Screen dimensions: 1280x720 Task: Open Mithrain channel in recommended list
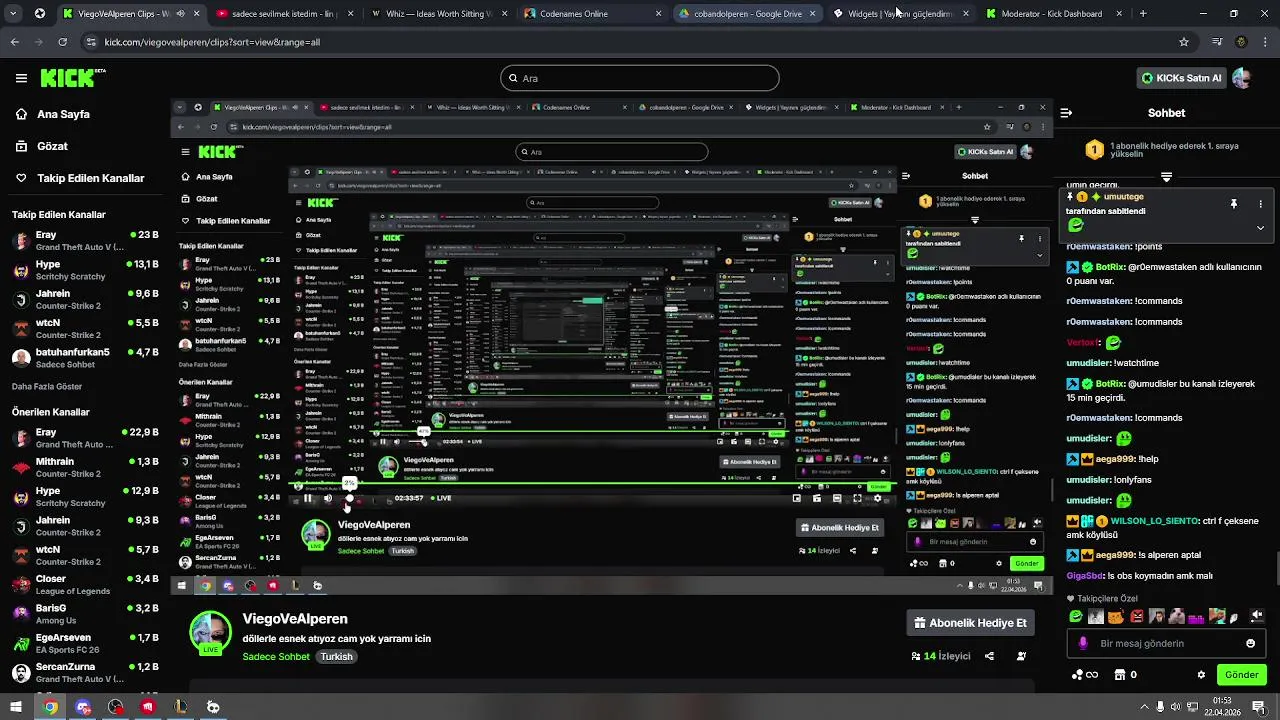(x=85, y=467)
